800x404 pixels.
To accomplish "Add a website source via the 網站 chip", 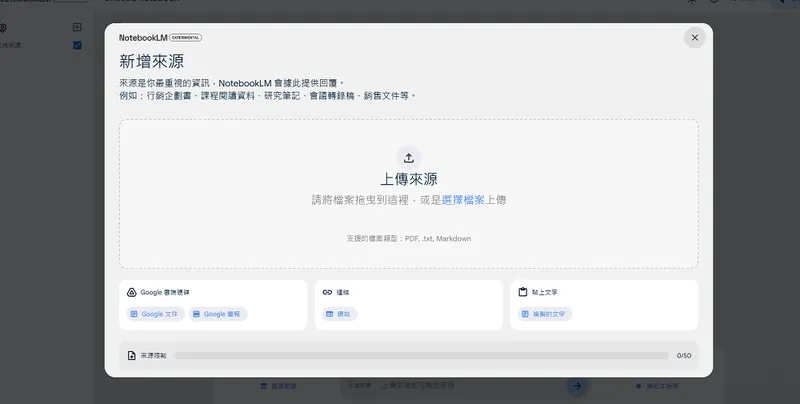I will point(340,314).
